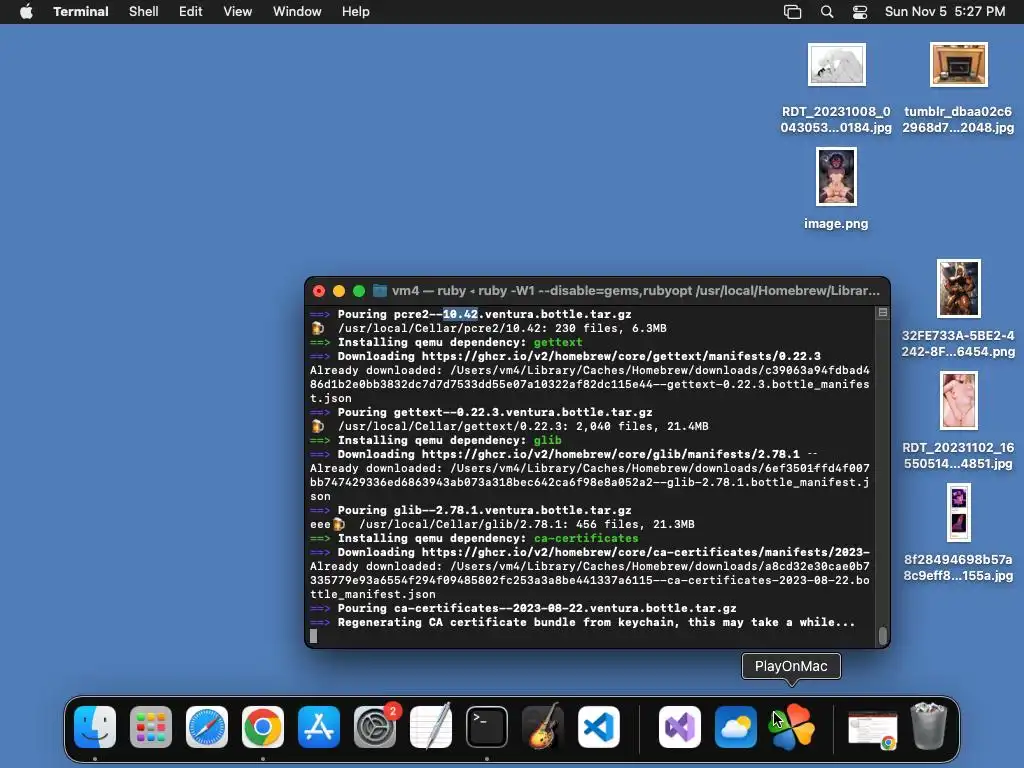Screen dimensions: 1024x768
Task: Close the Terminal window
Action: (319, 291)
